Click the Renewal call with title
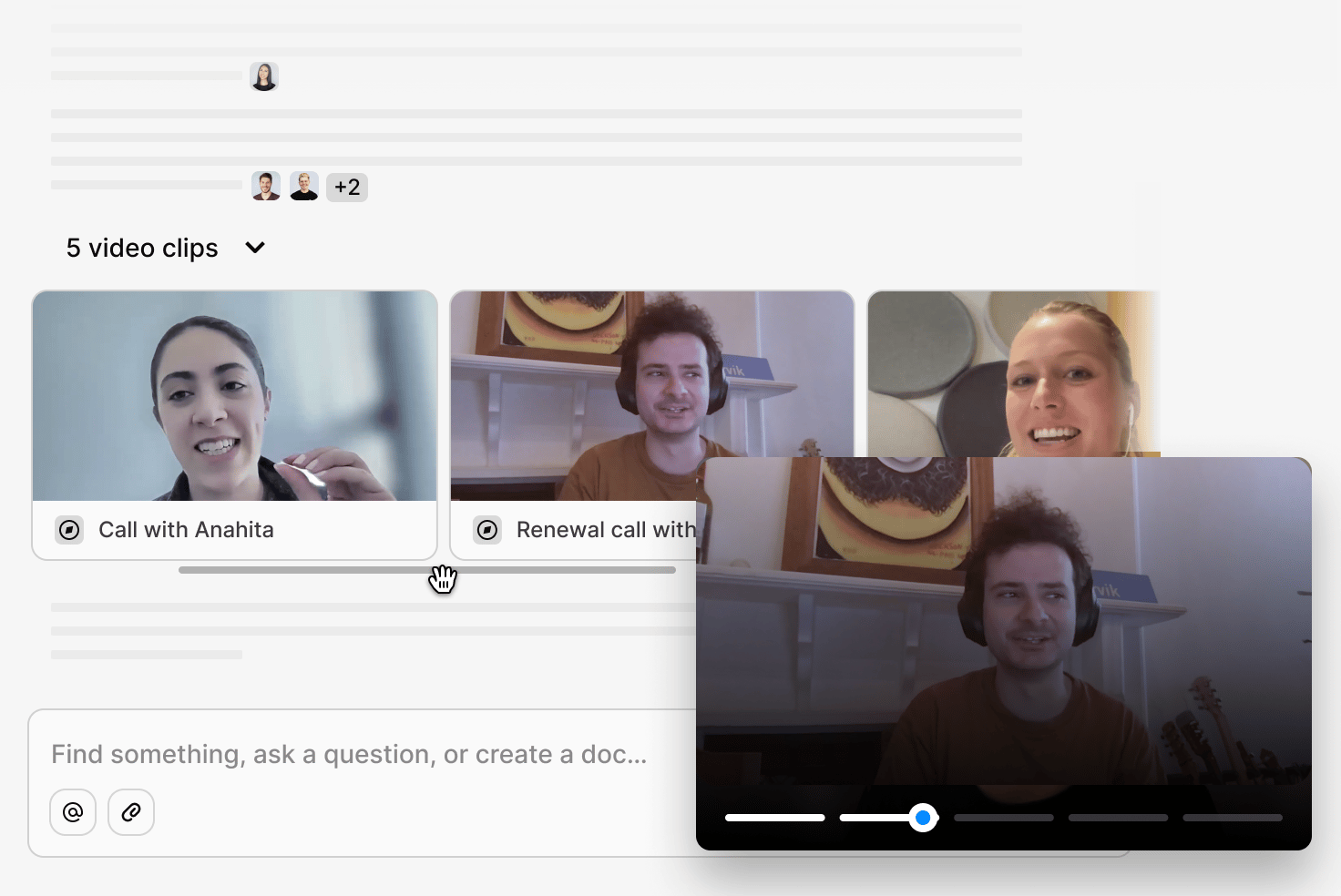1341x896 pixels. (x=606, y=530)
